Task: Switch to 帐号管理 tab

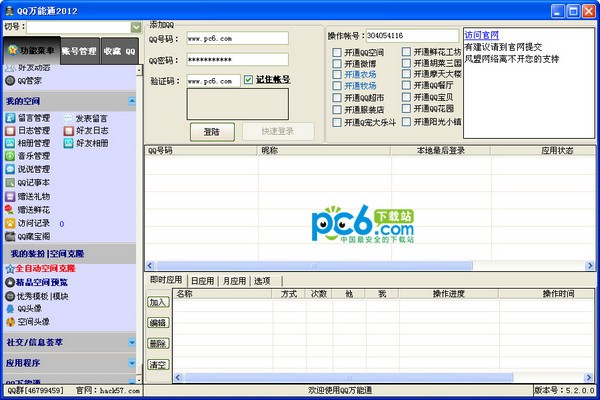Action: 79,51
